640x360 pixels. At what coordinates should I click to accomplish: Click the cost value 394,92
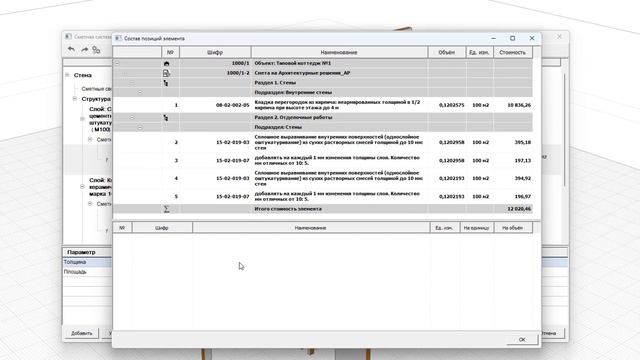522,178
